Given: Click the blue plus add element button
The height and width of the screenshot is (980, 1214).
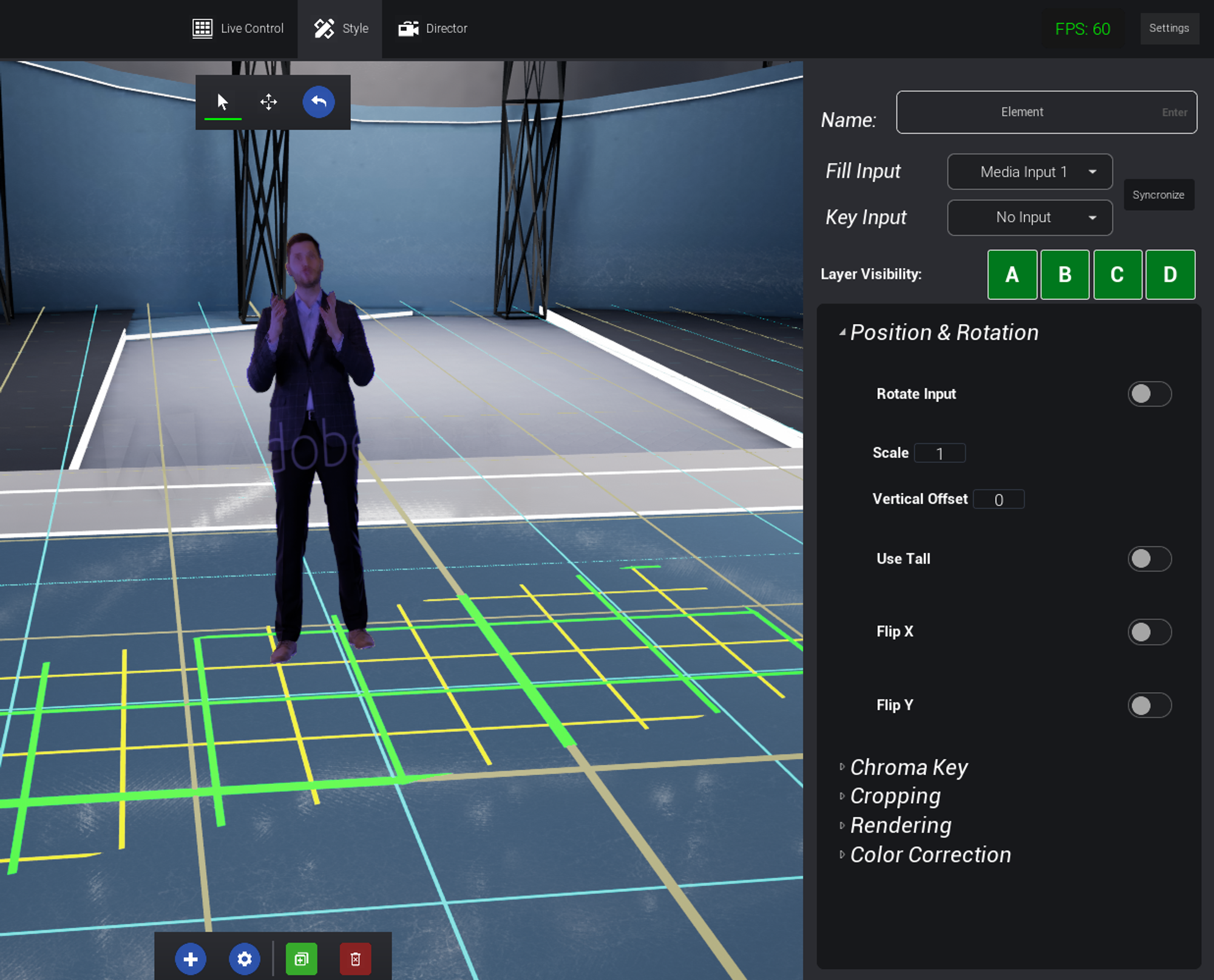Looking at the screenshot, I should tap(191, 959).
